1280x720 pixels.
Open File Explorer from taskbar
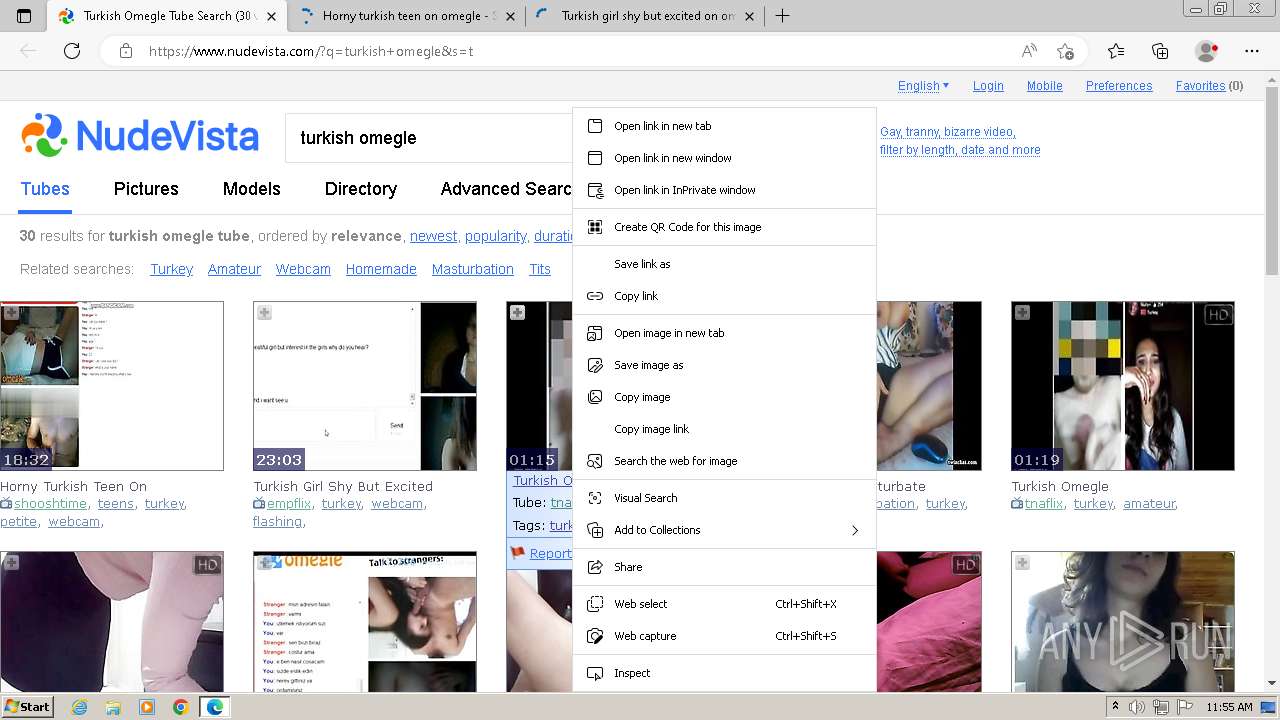113,707
